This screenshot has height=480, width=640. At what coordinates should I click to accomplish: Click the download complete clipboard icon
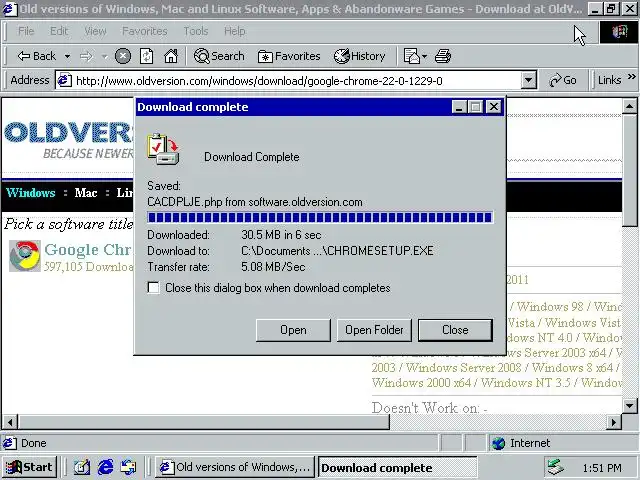click(x=163, y=149)
